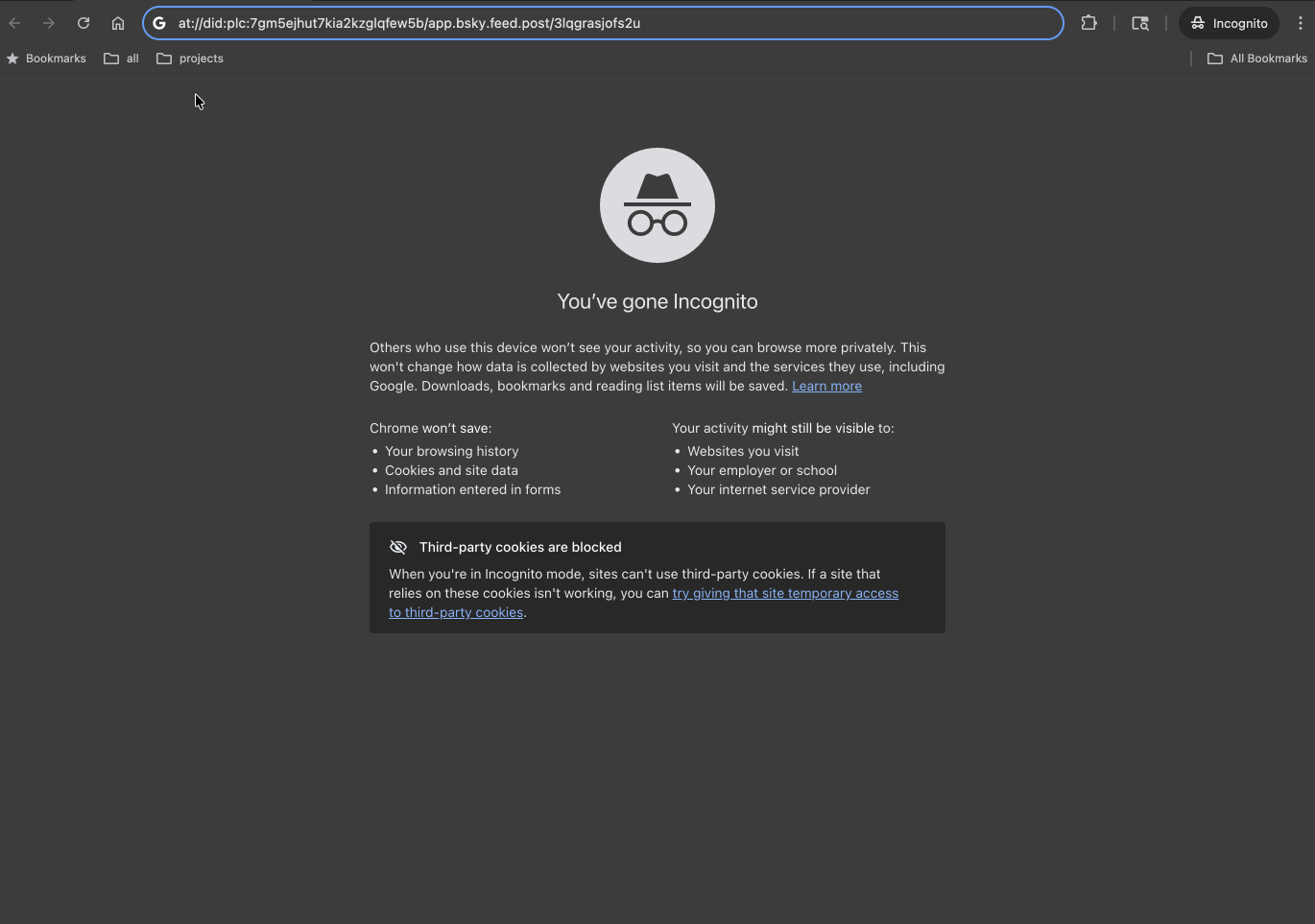Expand the 'all' bookmarks folder
Screen dimensions: 1315x924
pos(120,59)
